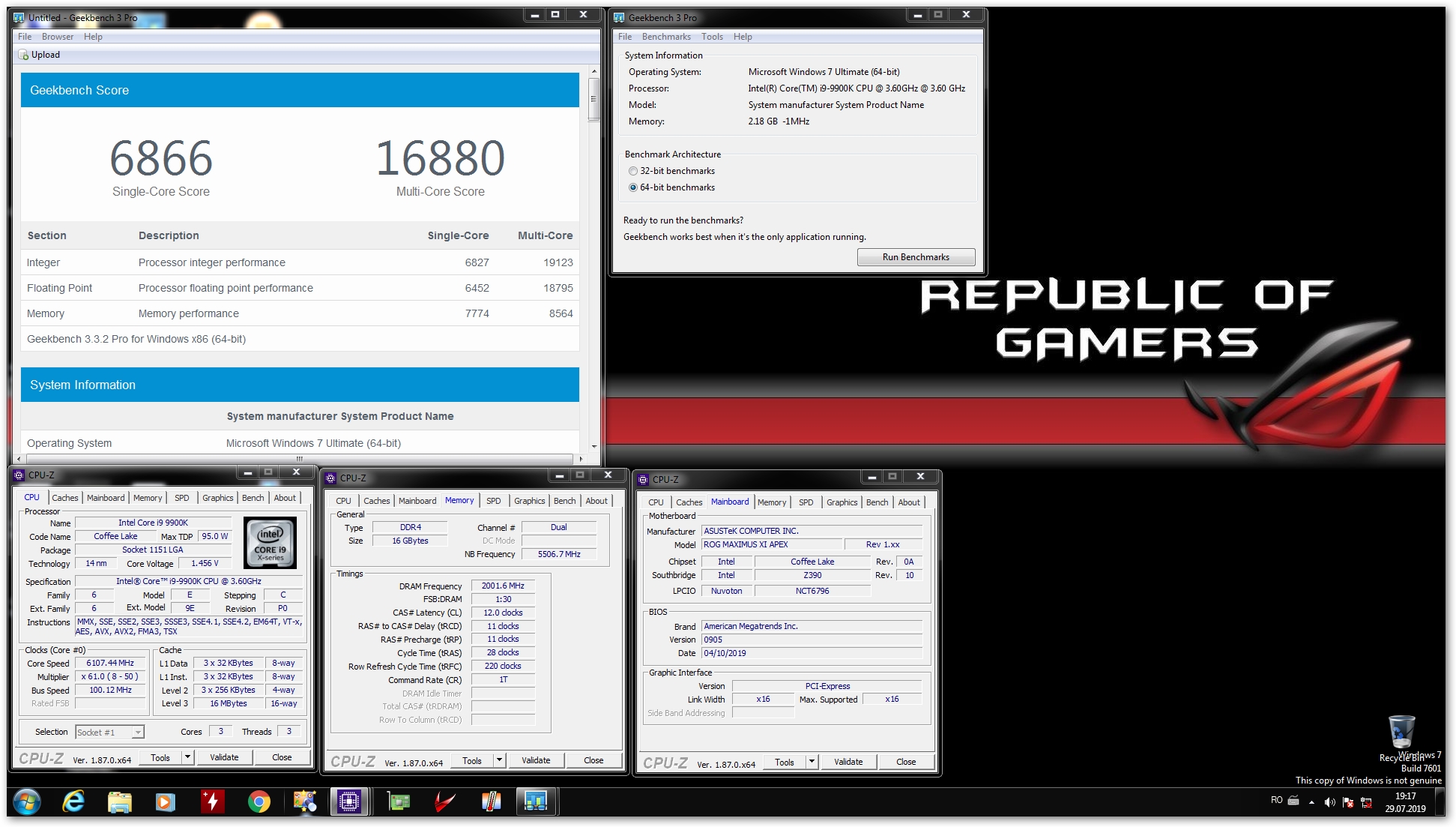Screen dimensions: 1456x827
Task: Open the Windows Start menu orb
Action: coord(27,802)
